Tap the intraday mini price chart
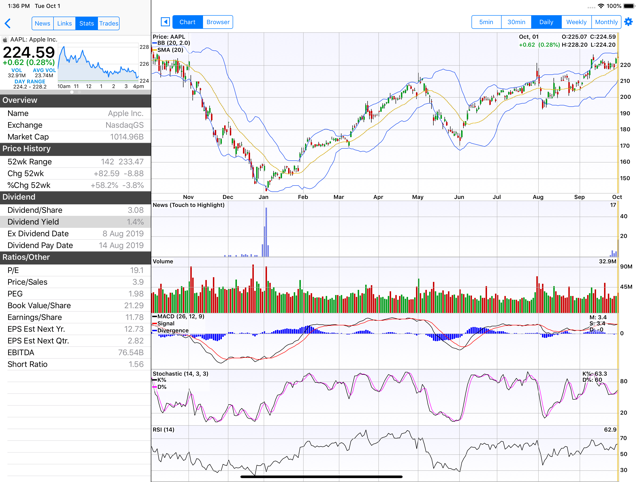The image size is (643, 482). [x=98, y=64]
